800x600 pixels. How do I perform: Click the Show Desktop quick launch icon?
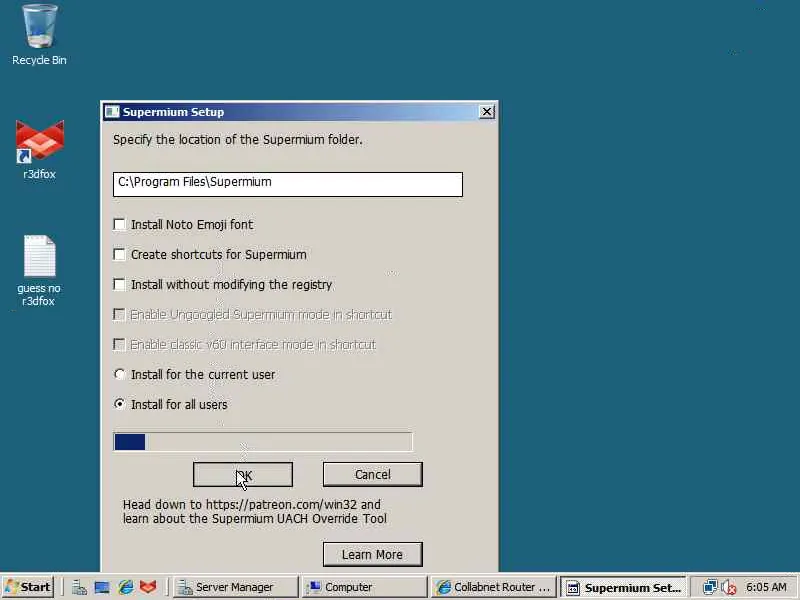click(102, 587)
